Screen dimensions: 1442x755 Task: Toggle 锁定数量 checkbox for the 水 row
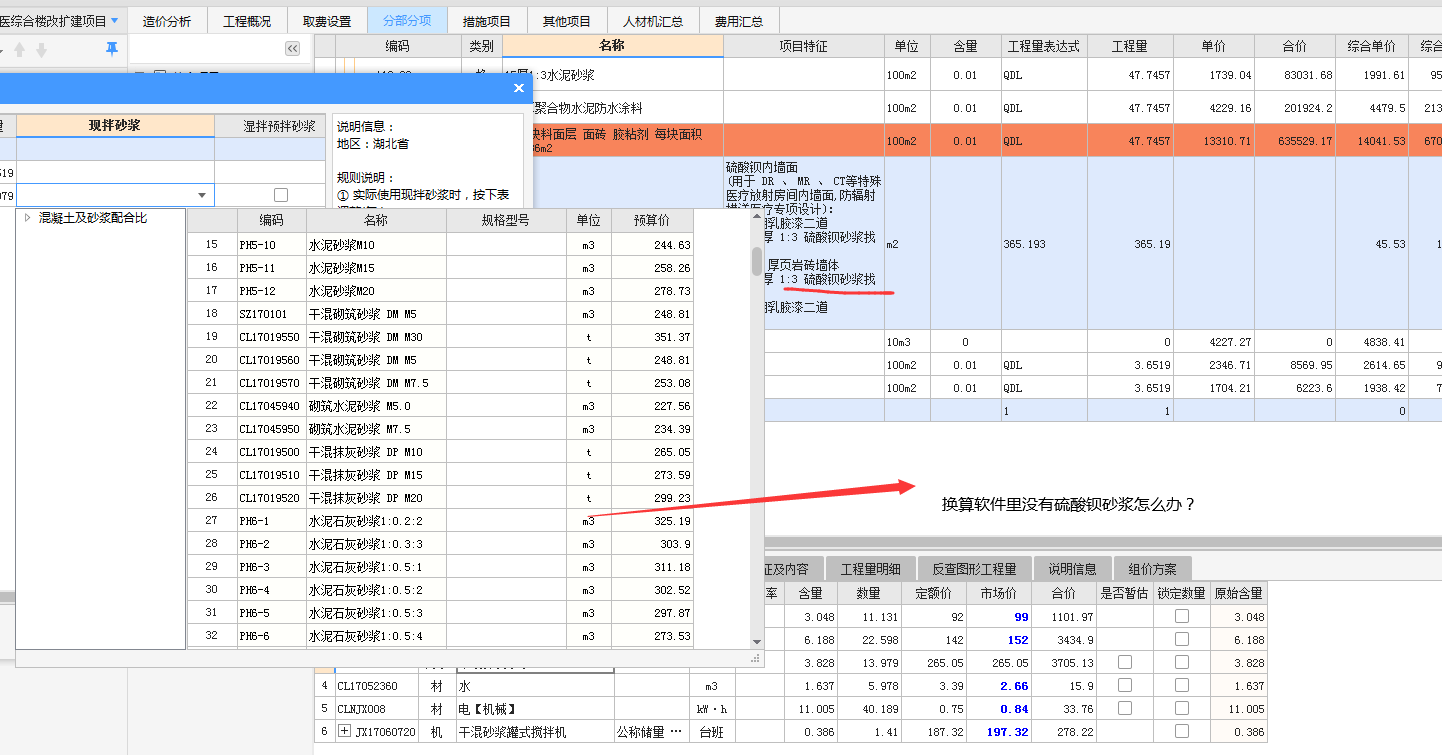click(1182, 686)
